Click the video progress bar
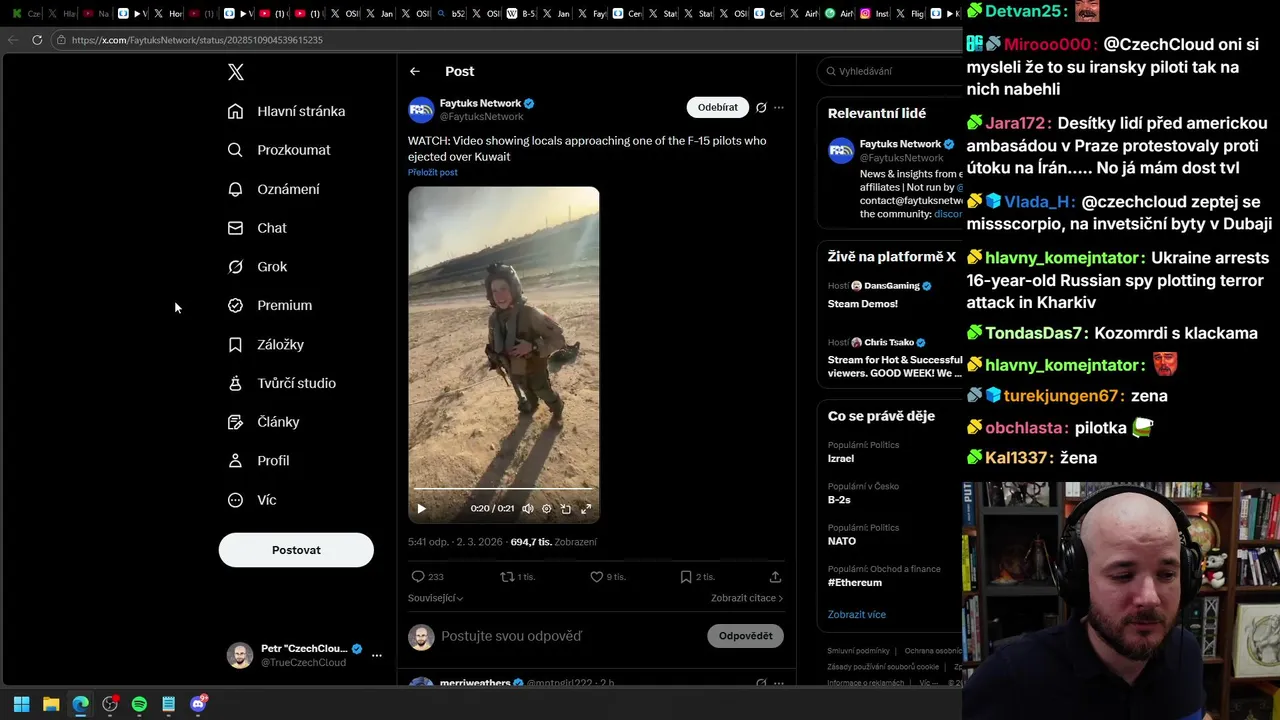This screenshot has width=1280, height=720. click(x=504, y=489)
